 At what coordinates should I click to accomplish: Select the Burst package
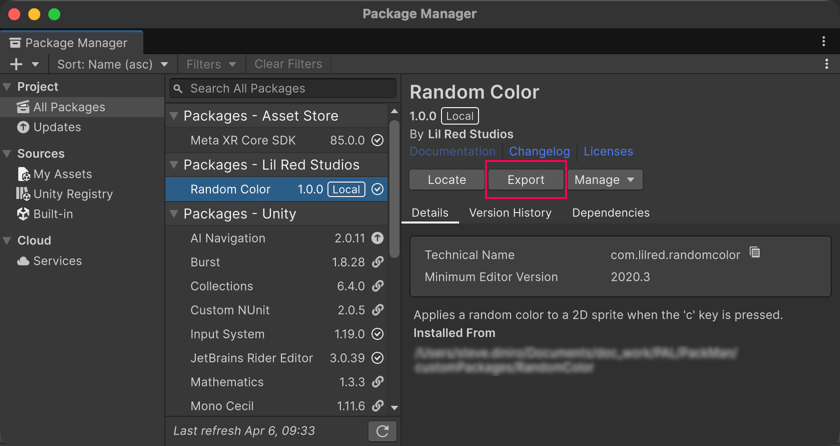click(x=276, y=262)
